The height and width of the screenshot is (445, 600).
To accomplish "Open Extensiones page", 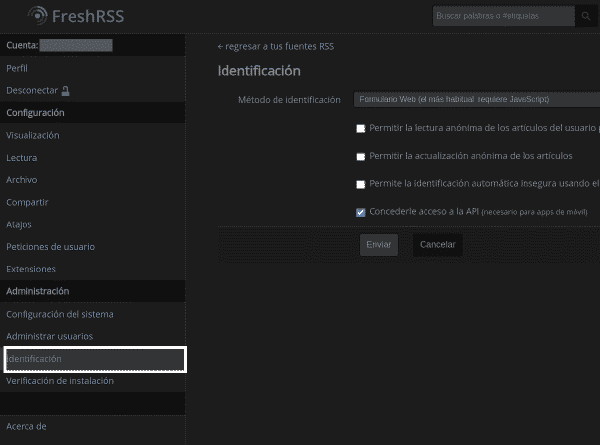I will click(31, 269).
